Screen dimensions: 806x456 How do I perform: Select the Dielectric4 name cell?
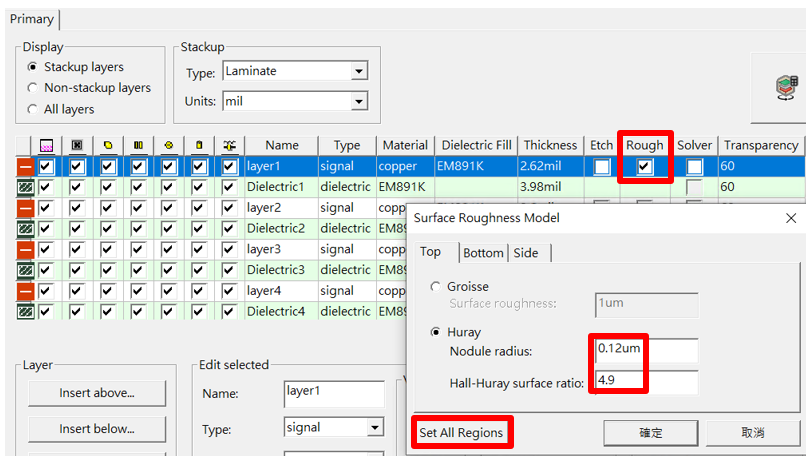pyautogui.click(x=281, y=312)
